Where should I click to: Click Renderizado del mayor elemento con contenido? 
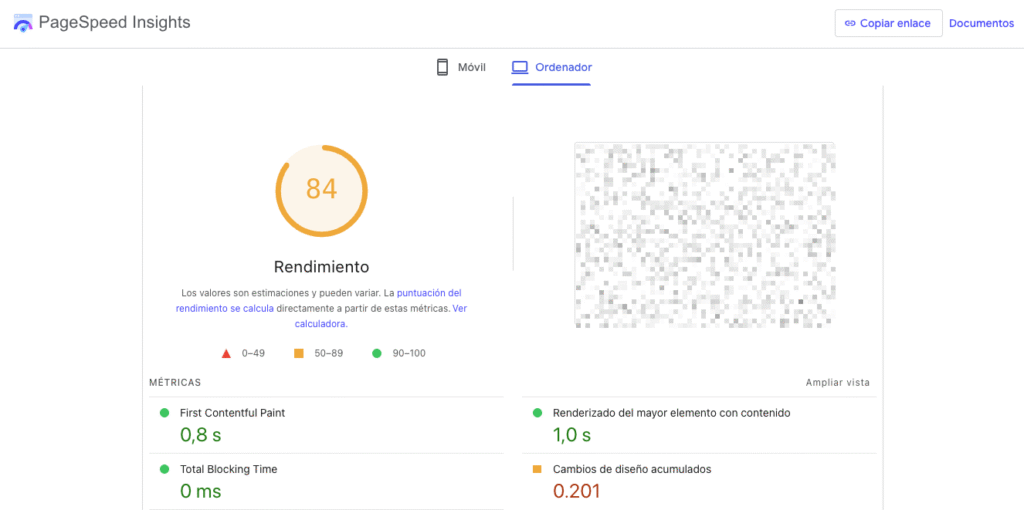tap(672, 413)
